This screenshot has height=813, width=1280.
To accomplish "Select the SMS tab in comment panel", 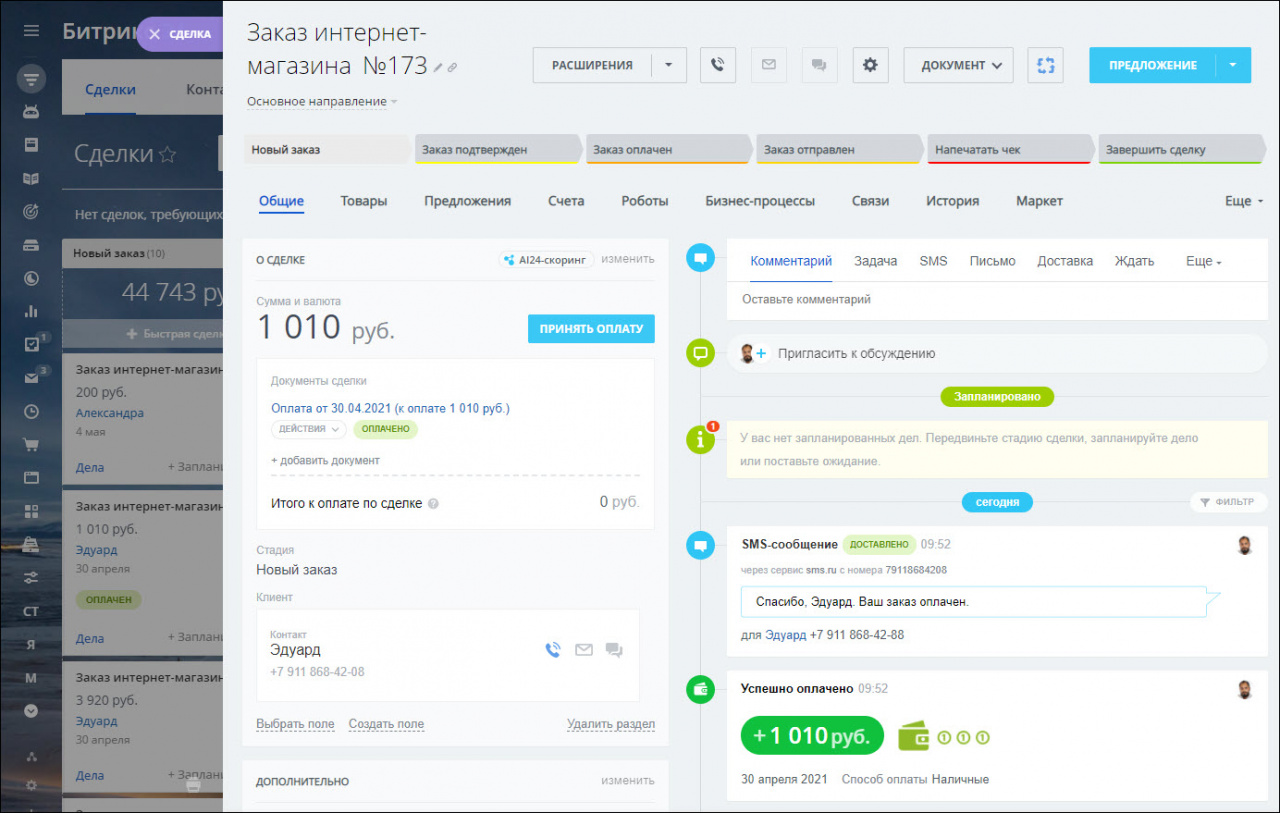I will click(x=933, y=261).
